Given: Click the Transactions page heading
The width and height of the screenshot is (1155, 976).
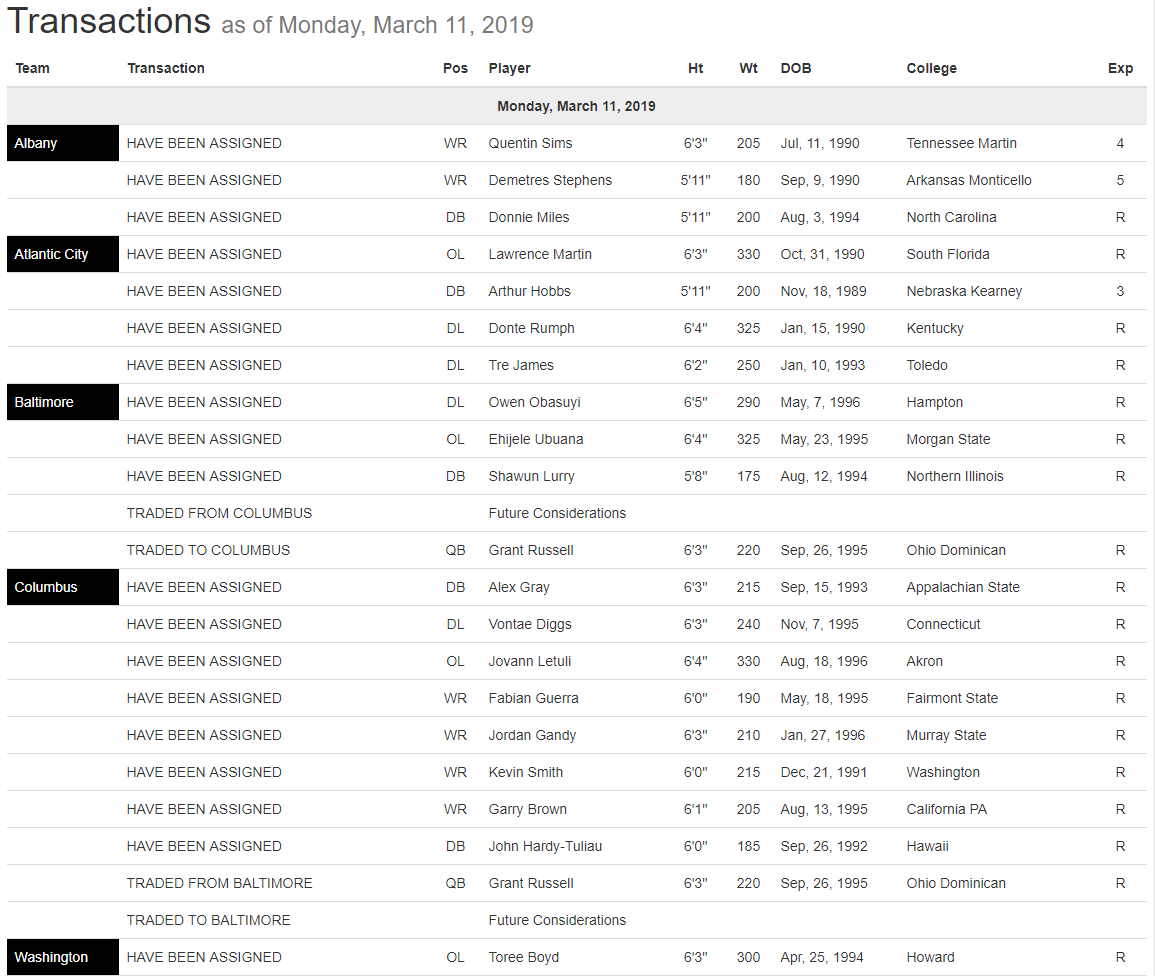Looking at the screenshot, I should pos(109,21).
